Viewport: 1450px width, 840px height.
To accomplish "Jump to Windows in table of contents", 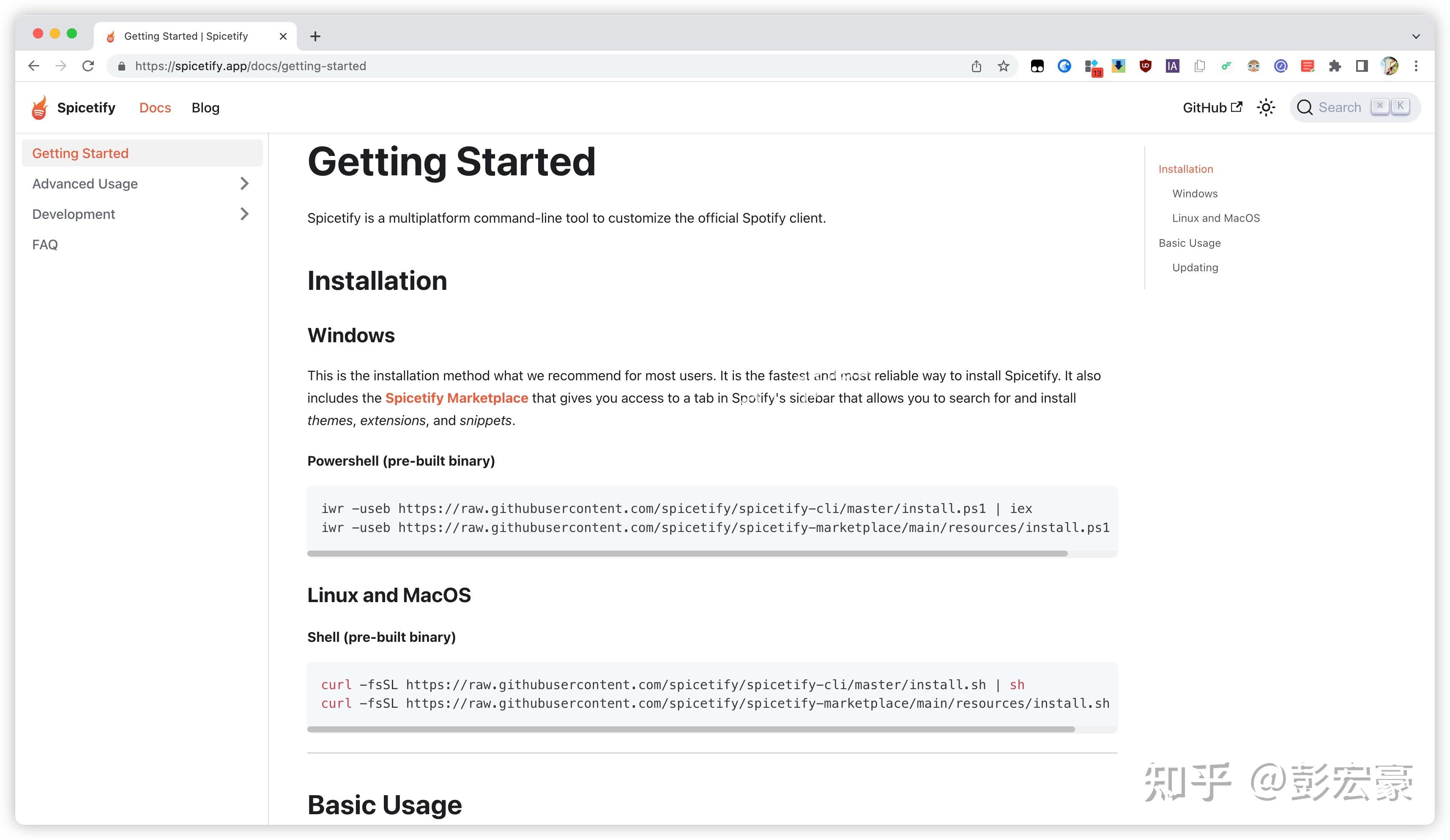I will pyautogui.click(x=1195, y=194).
